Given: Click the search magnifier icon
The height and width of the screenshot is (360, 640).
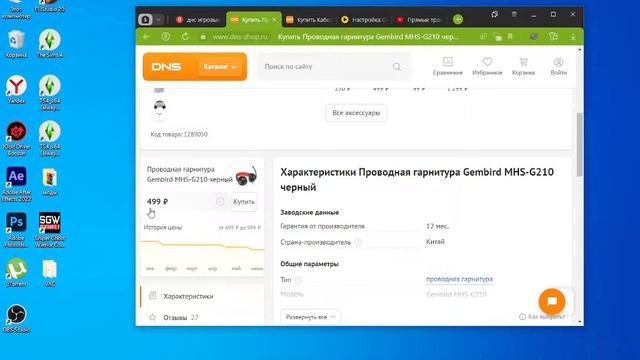Looking at the screenshot, I should pyautogui.click(x=397, y=67).
